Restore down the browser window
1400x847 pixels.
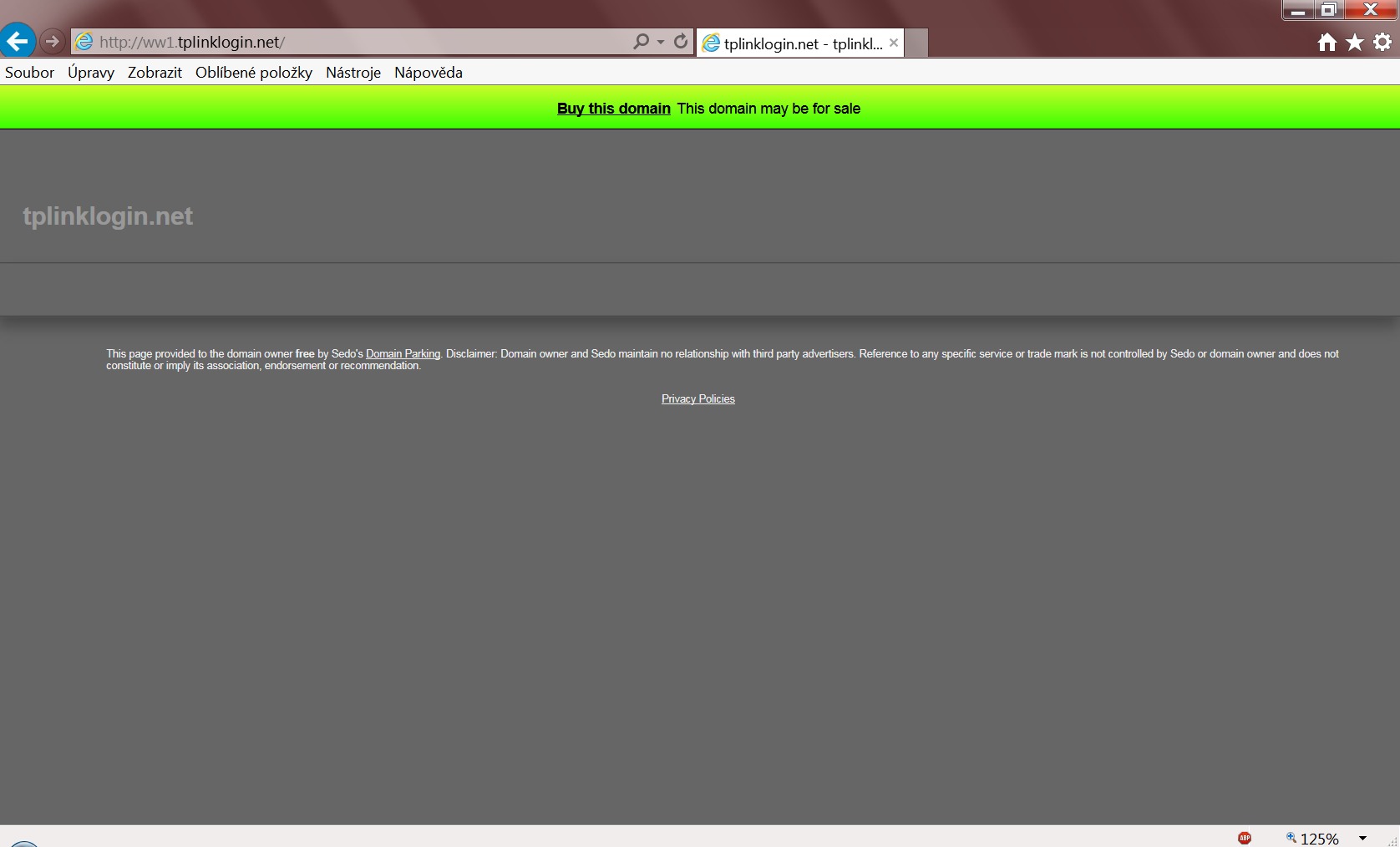1328,10
